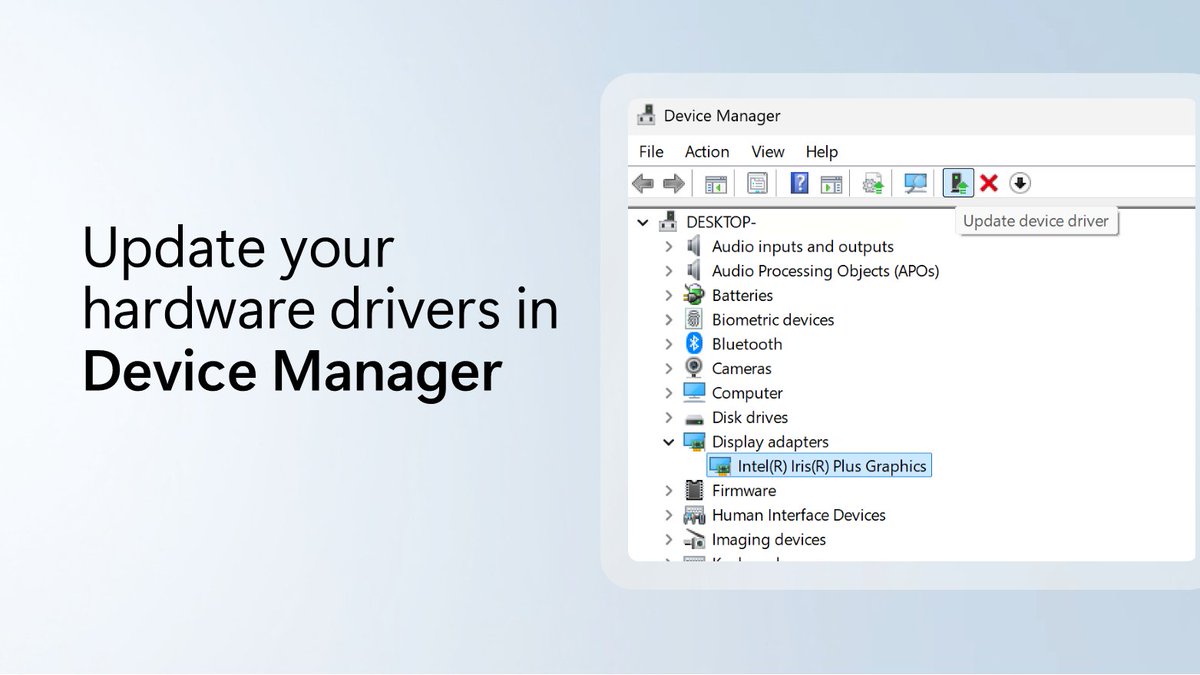Click the Device Manager title bar icon
Viewport: 1200px width, 675px height.
coord(646,115)
